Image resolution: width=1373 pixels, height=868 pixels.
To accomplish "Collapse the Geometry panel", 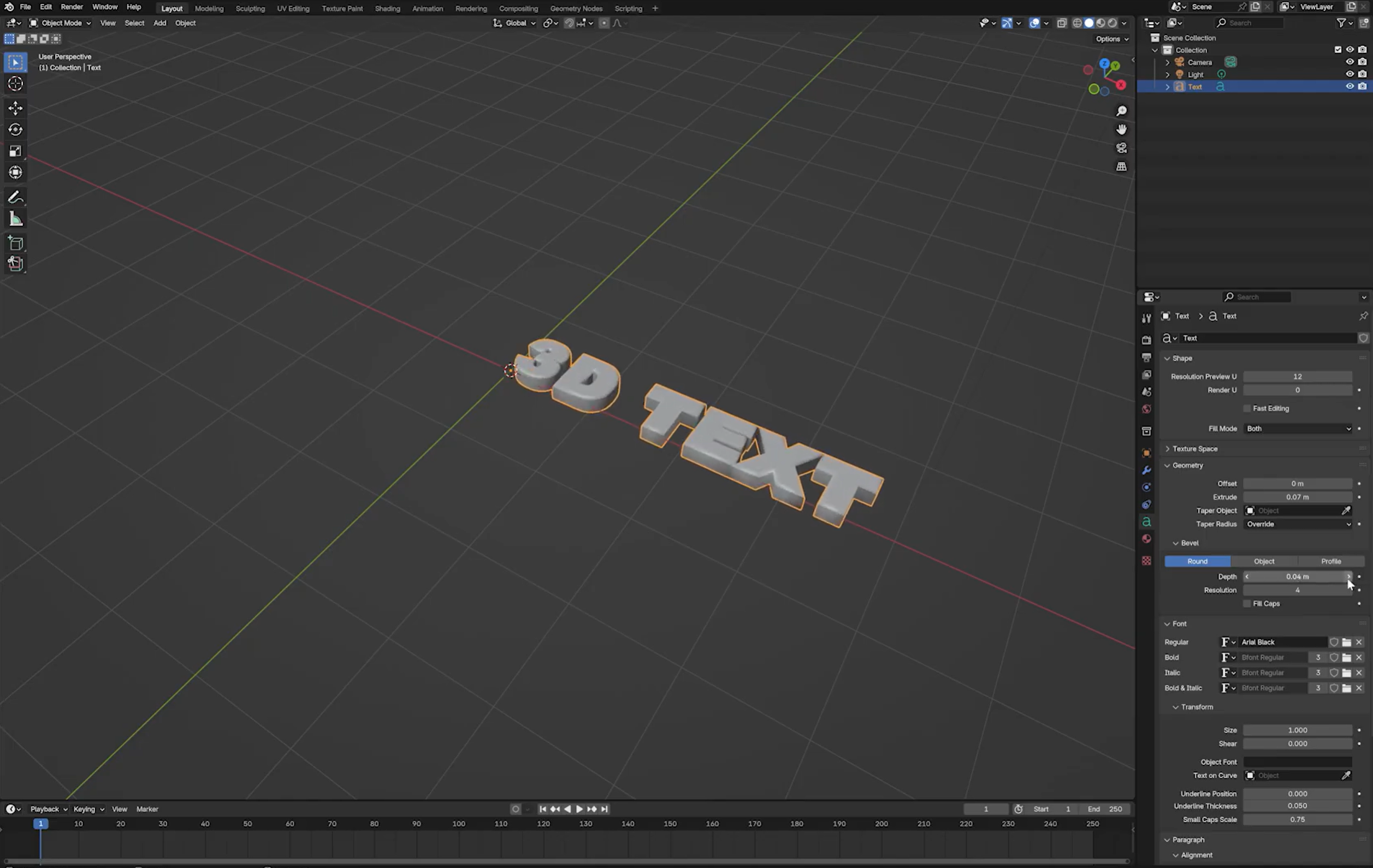I will click(x=1188, y=465).
